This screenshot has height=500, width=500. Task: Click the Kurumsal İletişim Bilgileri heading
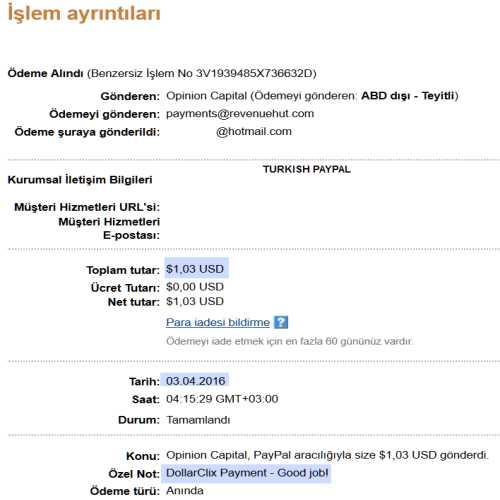pyautogui.click(x=80, y=180)
